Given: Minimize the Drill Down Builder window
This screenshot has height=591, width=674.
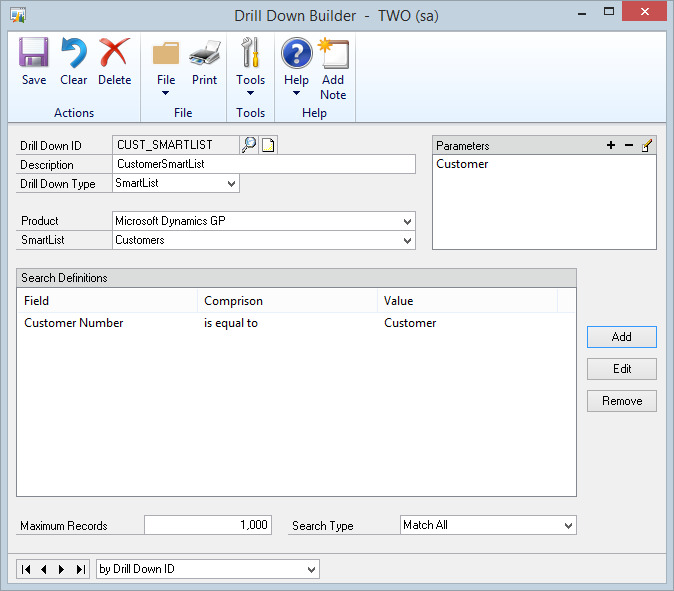Looking at the screenshot, I should tap(582, 13).
